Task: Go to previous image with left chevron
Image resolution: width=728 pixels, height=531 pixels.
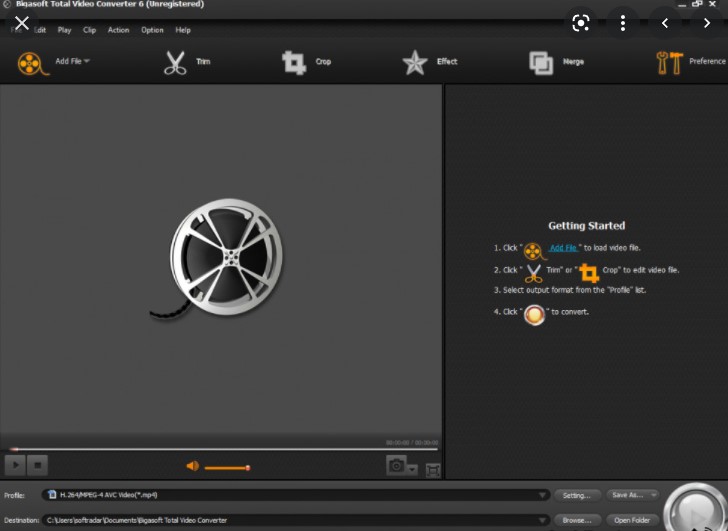Action: tap(665, 23)
